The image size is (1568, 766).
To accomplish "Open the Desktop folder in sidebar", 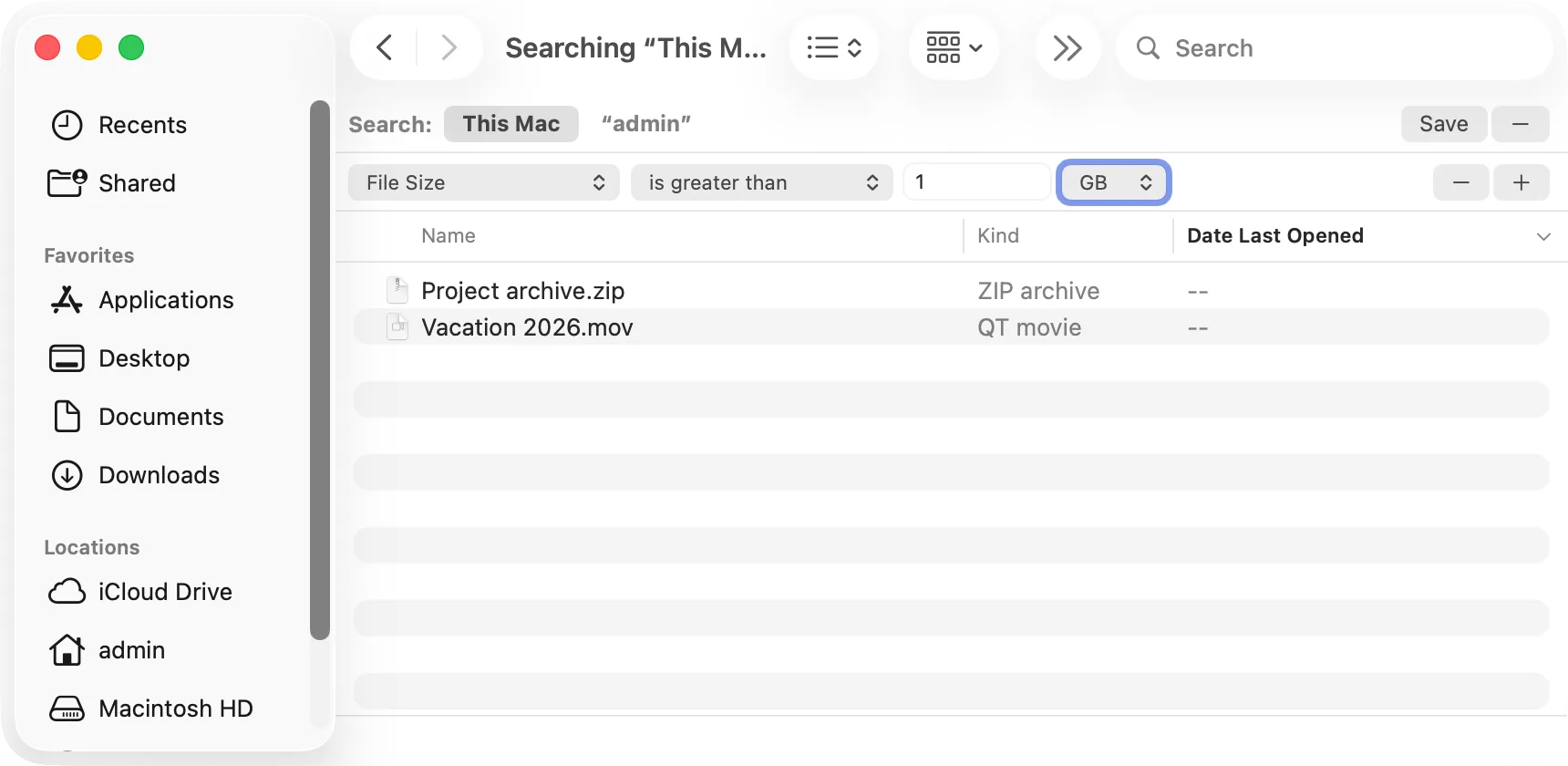I will pos(144,358).
